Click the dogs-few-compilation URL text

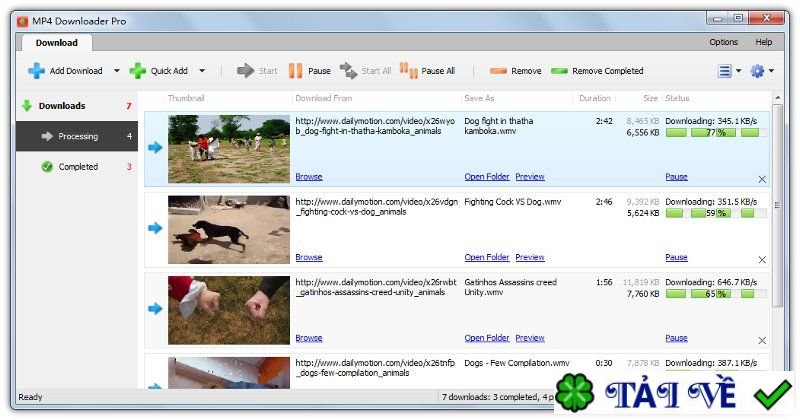pos(375,368)
